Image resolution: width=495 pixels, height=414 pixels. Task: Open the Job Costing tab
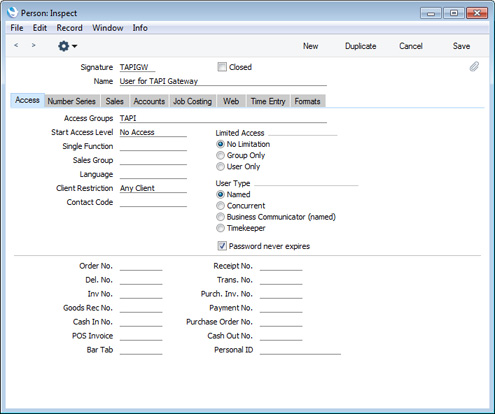(x=192, y=101)
